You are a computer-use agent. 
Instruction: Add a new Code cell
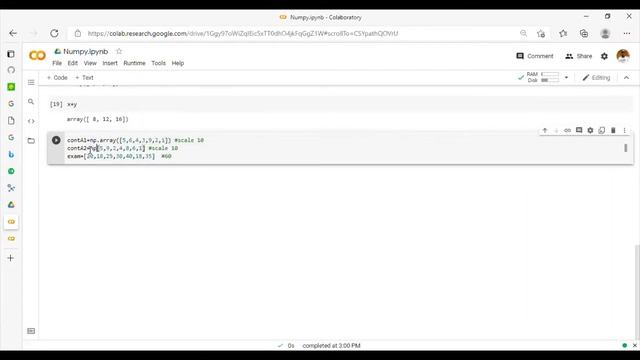click(57, 78)
